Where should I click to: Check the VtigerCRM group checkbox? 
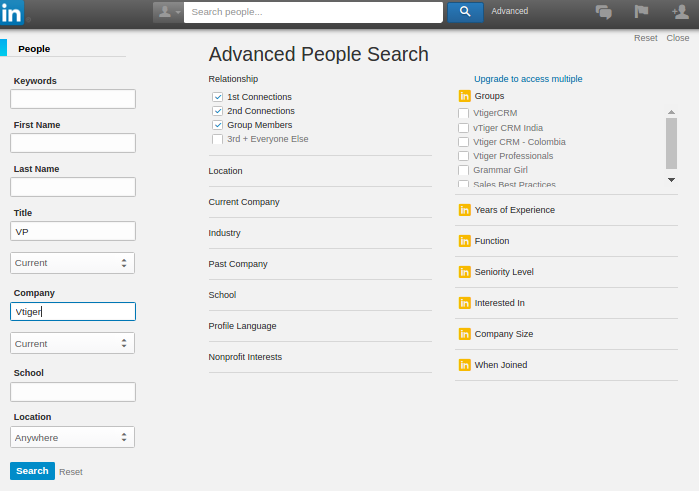[463, 114]
